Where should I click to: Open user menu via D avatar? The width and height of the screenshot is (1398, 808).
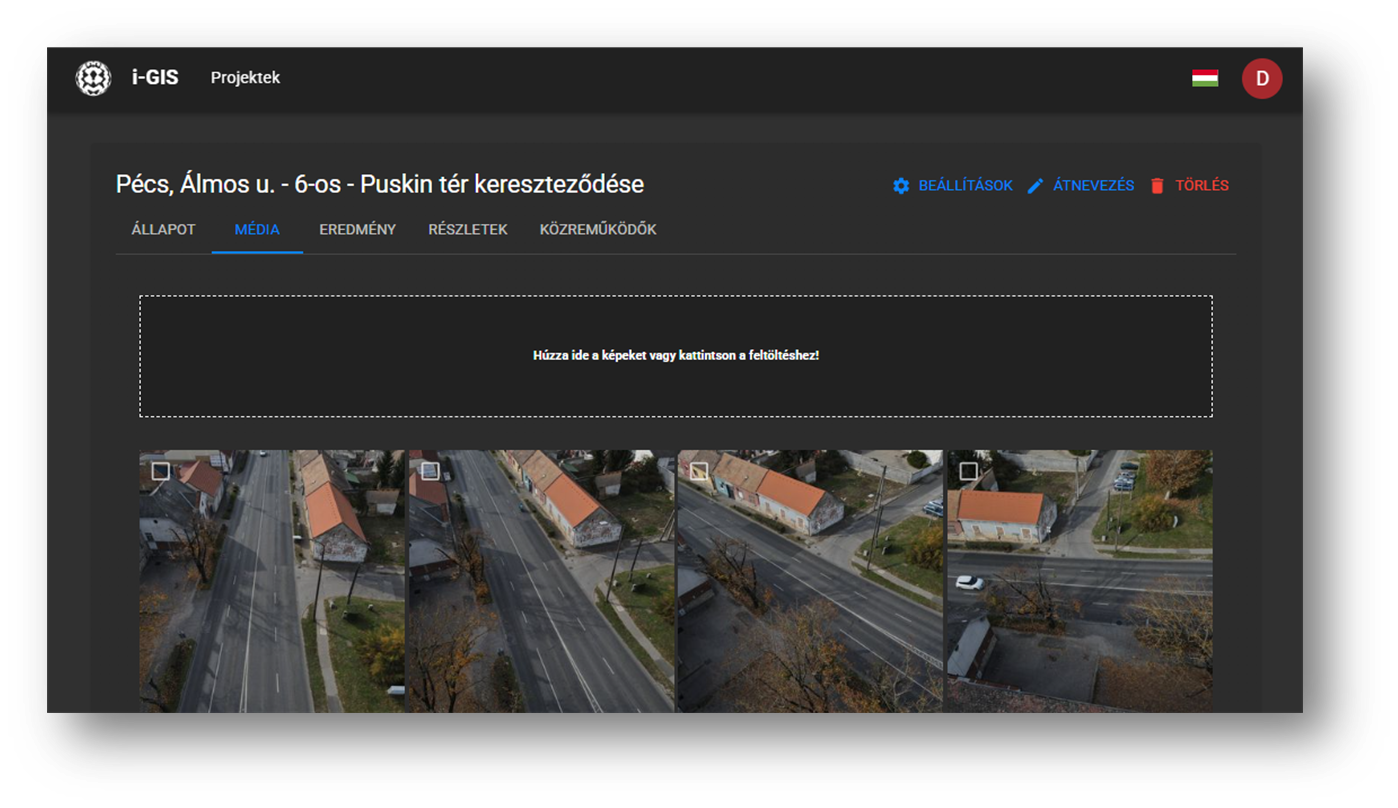coord(1261,78)
